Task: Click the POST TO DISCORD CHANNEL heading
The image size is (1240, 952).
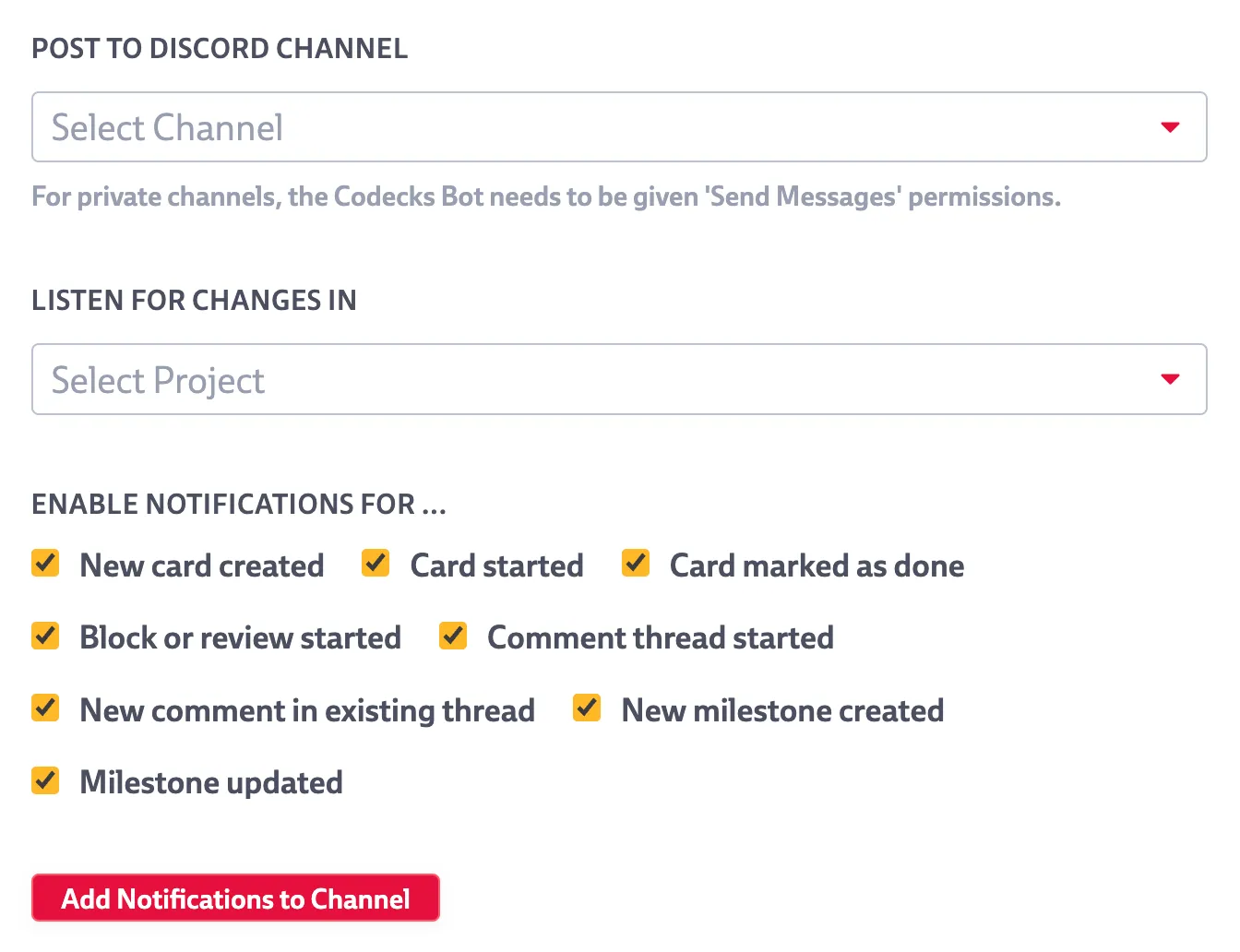Action: [x=220, y=48]
